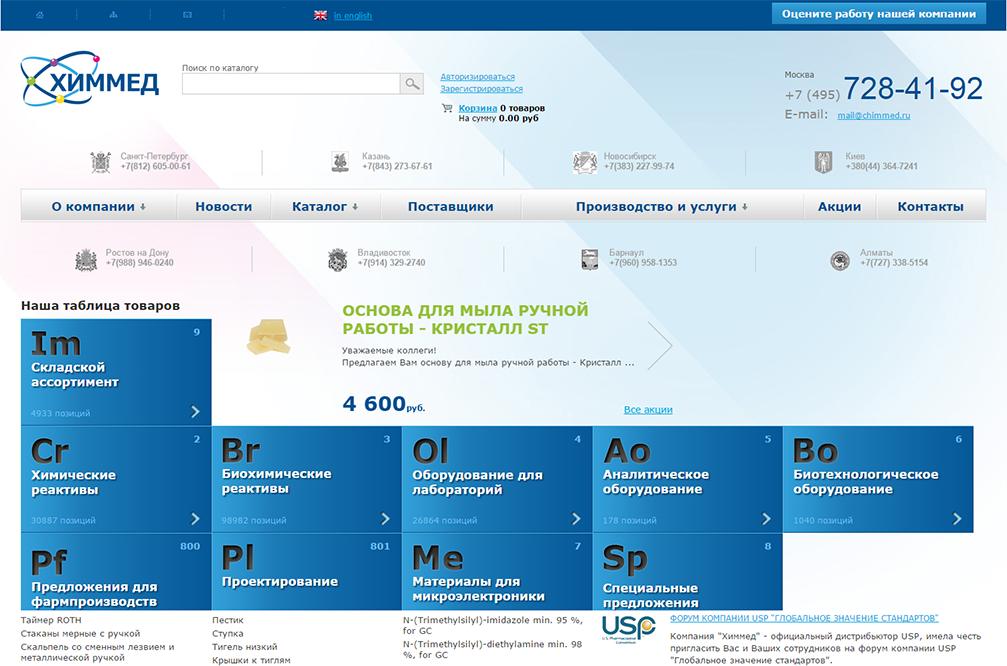Click the Киев coat of arms icon
The width and height of the screenshot is (1007, 666).
point(823,162)
